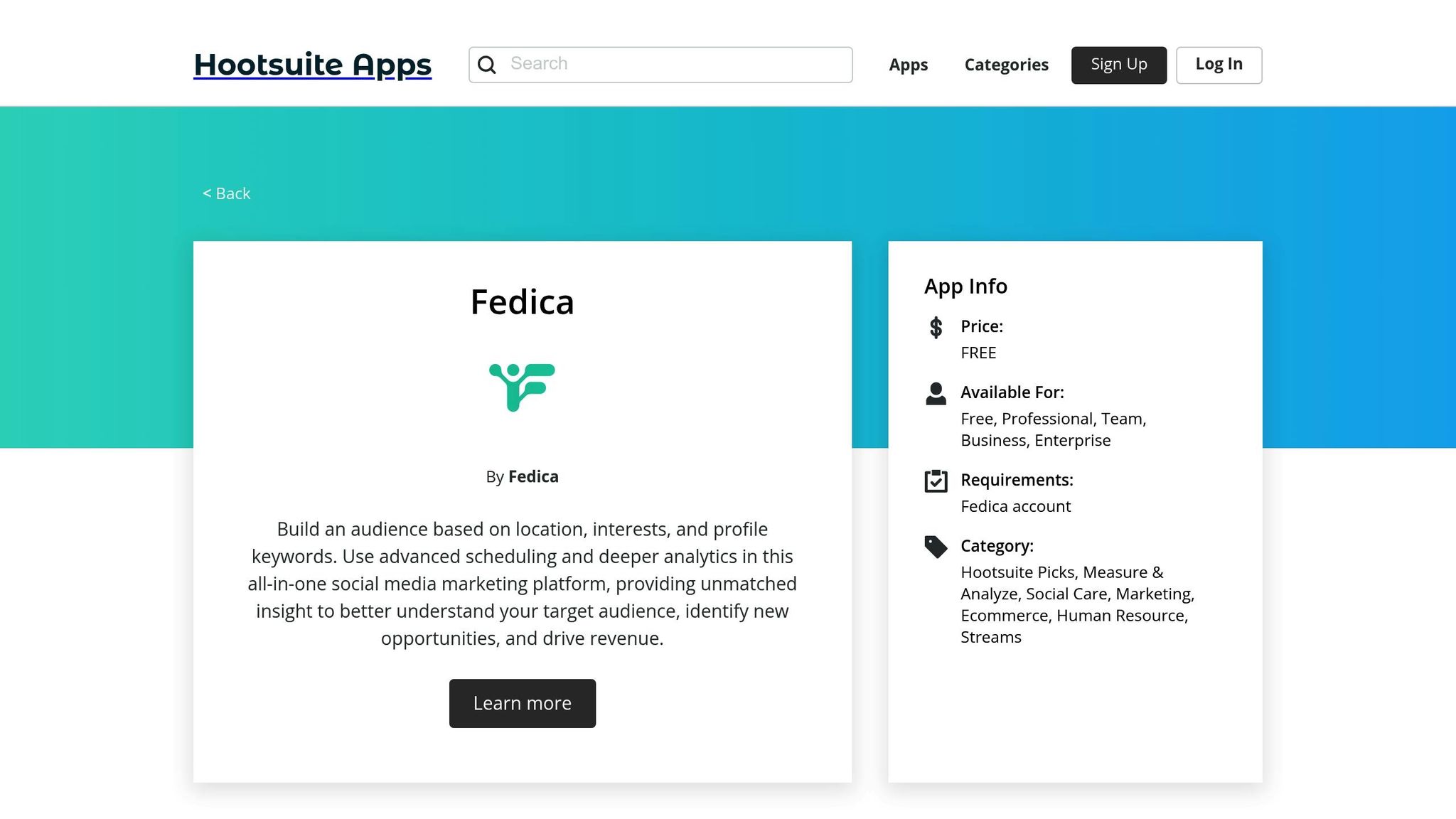Open the Hootsuite Apps home link
Image resolution: width=1456 pixels, height=819 pixels.
pos(312,65)
